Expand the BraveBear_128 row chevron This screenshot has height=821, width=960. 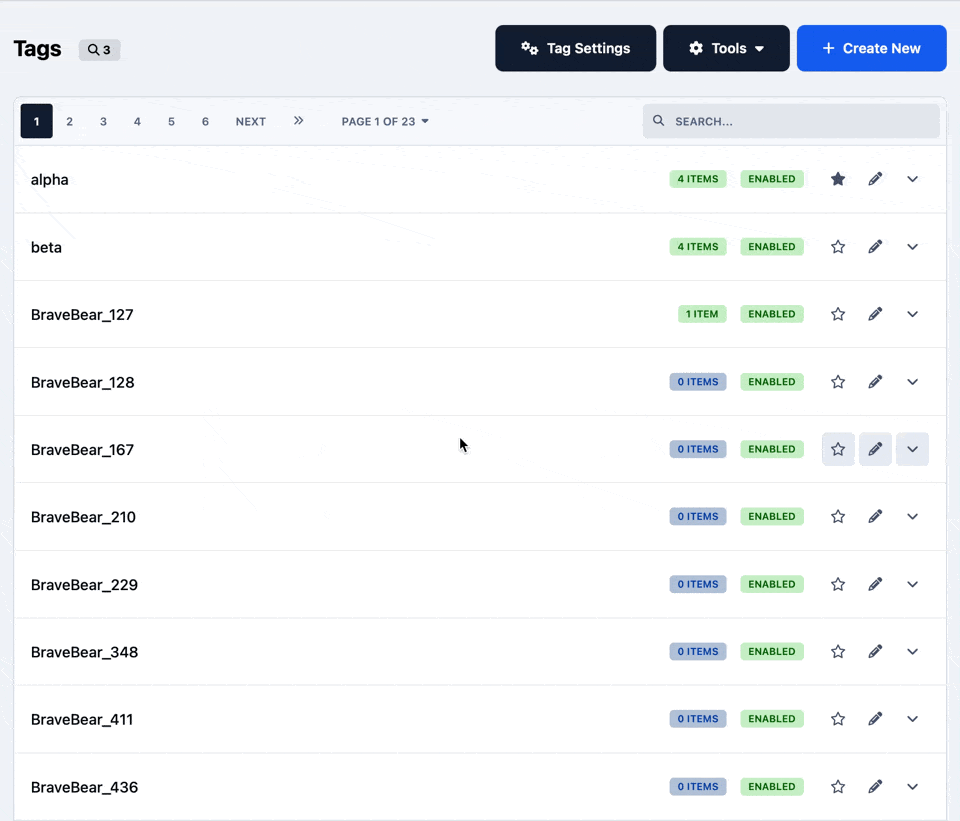pyautogui.click(x=912, y=382)
